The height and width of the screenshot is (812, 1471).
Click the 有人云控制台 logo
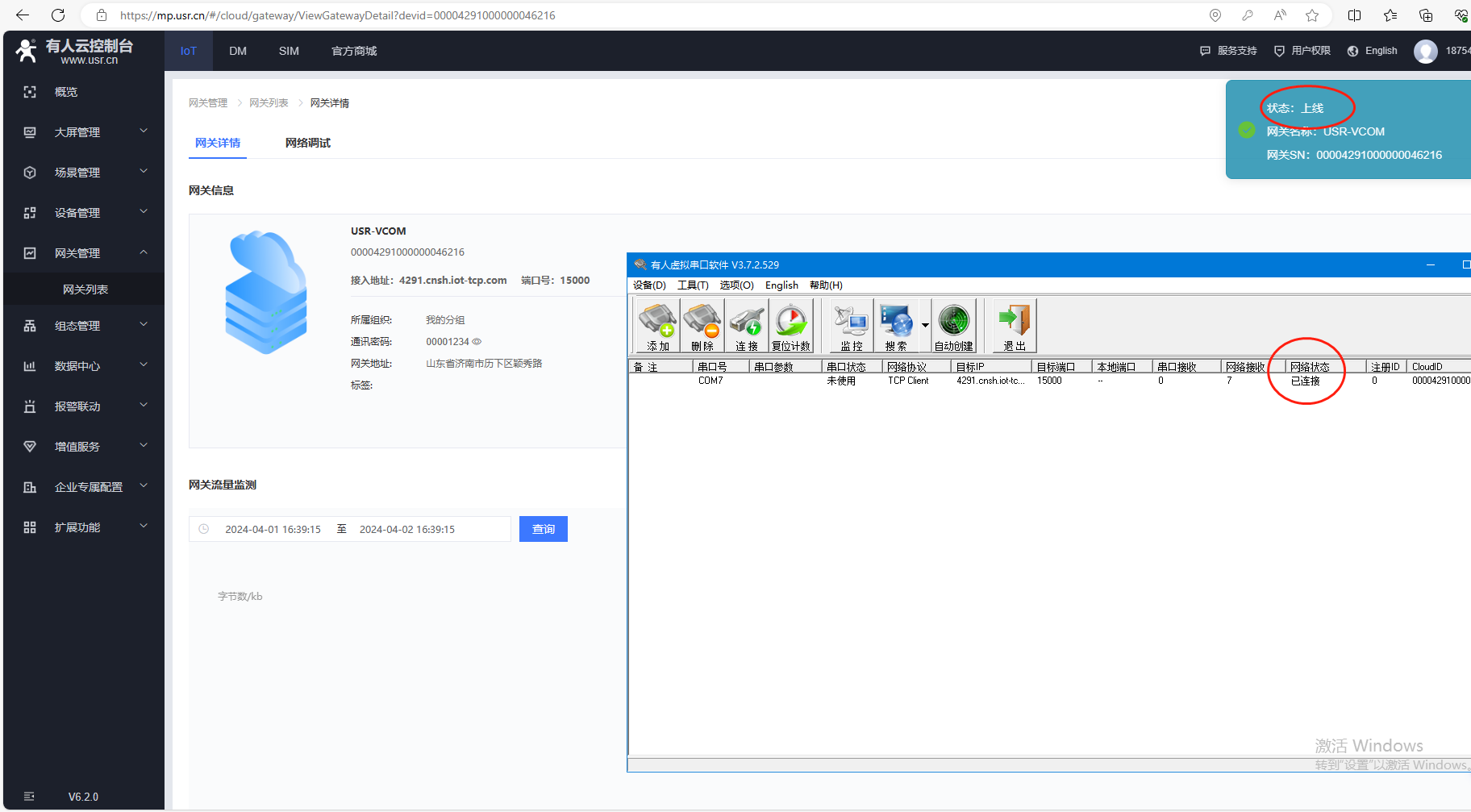(74, 51)
